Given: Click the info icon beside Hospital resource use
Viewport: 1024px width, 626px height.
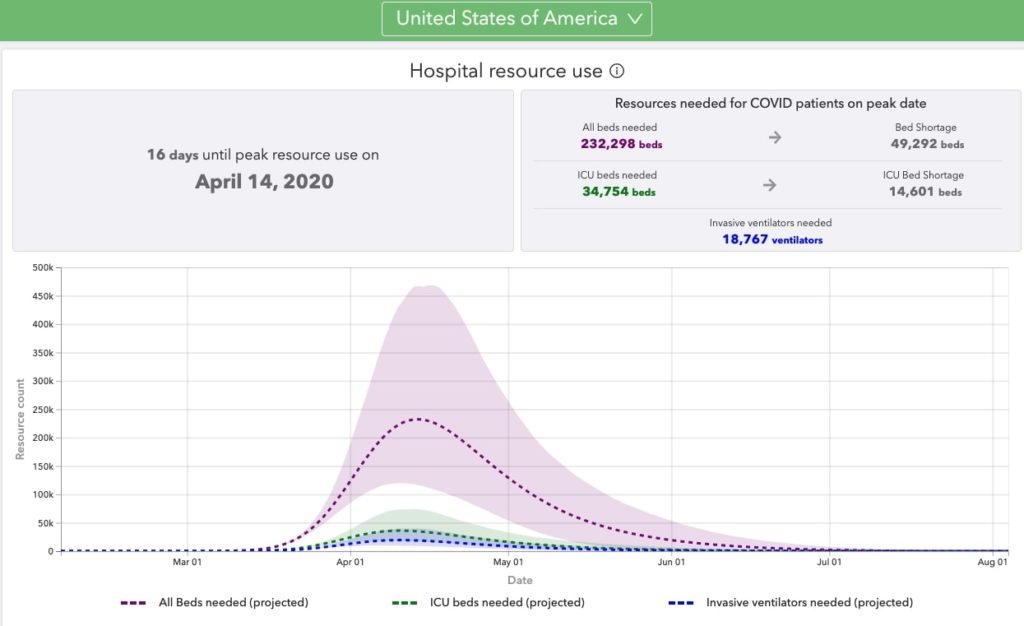Looking at the screenshot, I should click(617, 71).
